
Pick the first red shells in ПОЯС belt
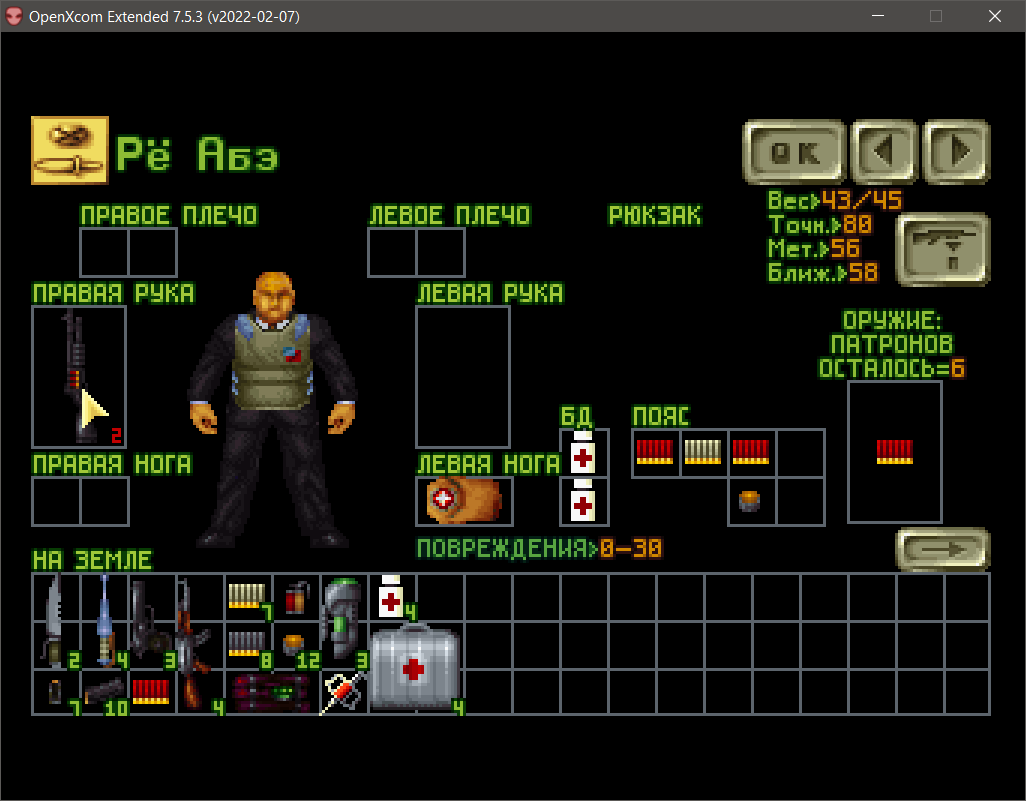654,452
